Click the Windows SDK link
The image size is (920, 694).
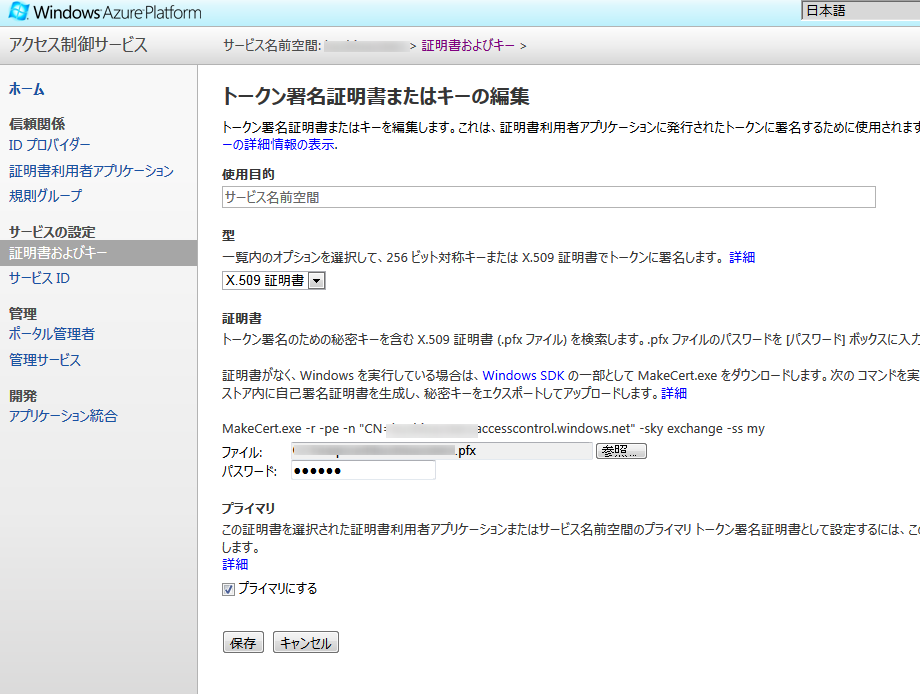523,375
